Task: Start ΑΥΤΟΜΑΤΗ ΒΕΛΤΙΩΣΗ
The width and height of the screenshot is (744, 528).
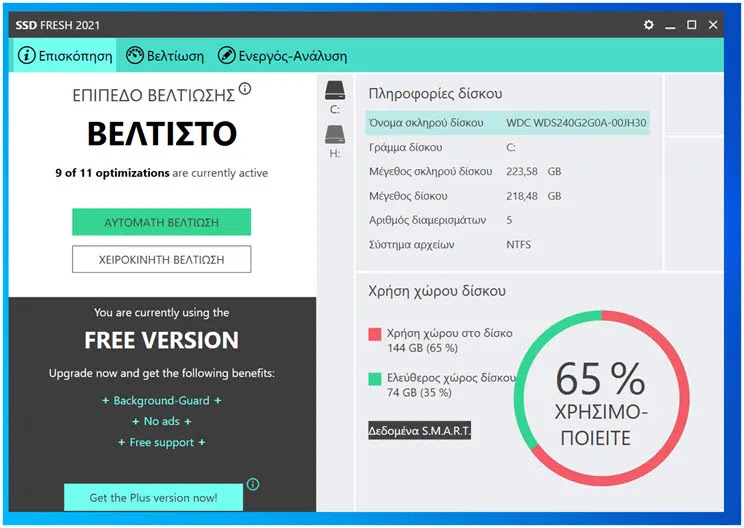Action: pyautogui.click(x=161, y=222)
